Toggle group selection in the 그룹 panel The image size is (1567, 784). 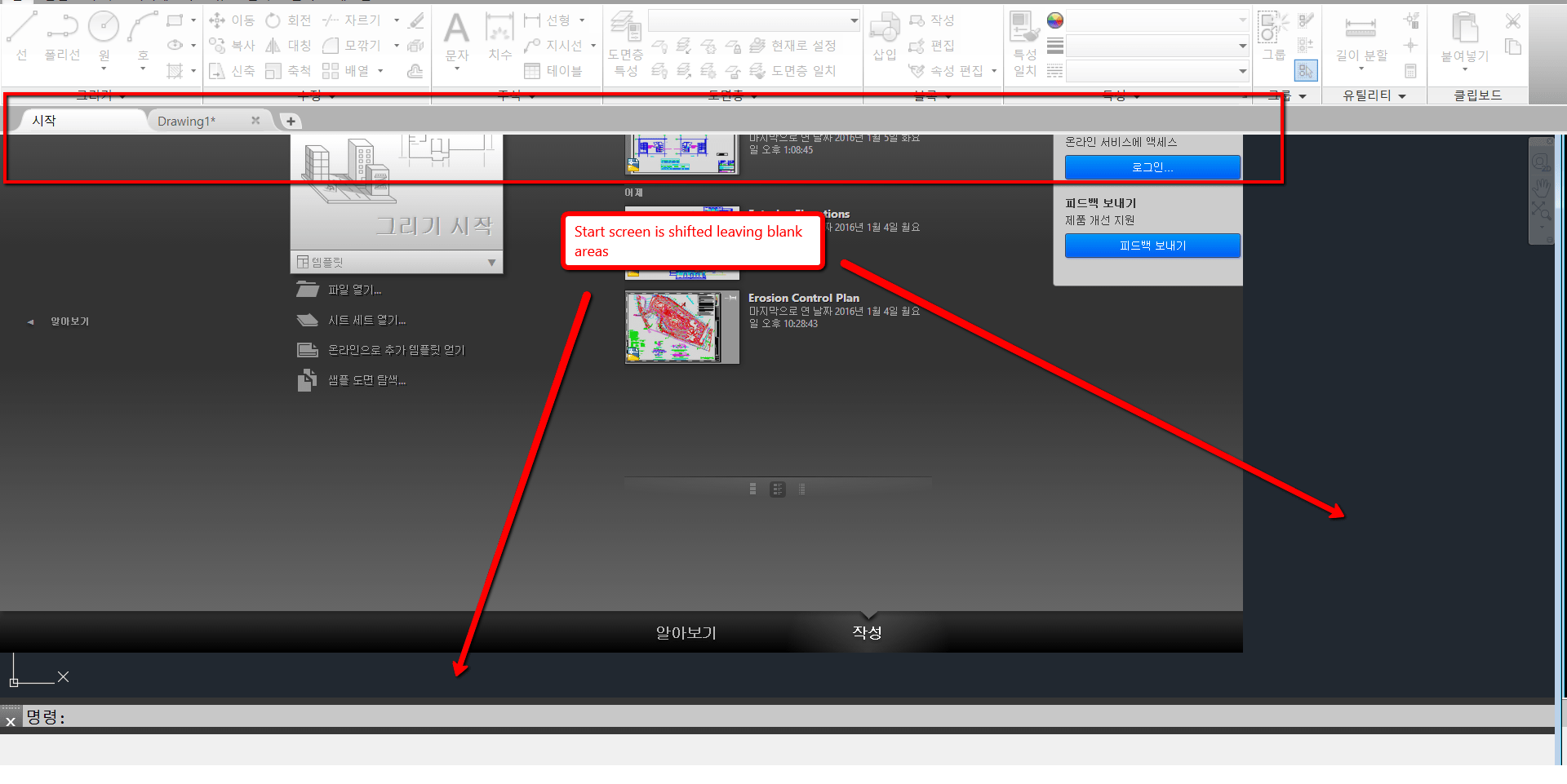tap(1305, 70)
